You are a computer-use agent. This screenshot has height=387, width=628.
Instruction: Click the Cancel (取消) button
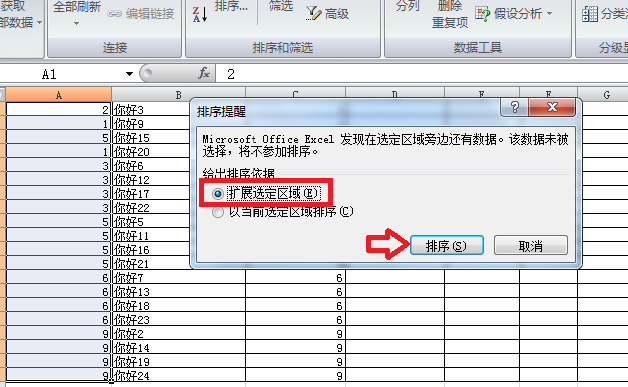[x=531, y=245]
